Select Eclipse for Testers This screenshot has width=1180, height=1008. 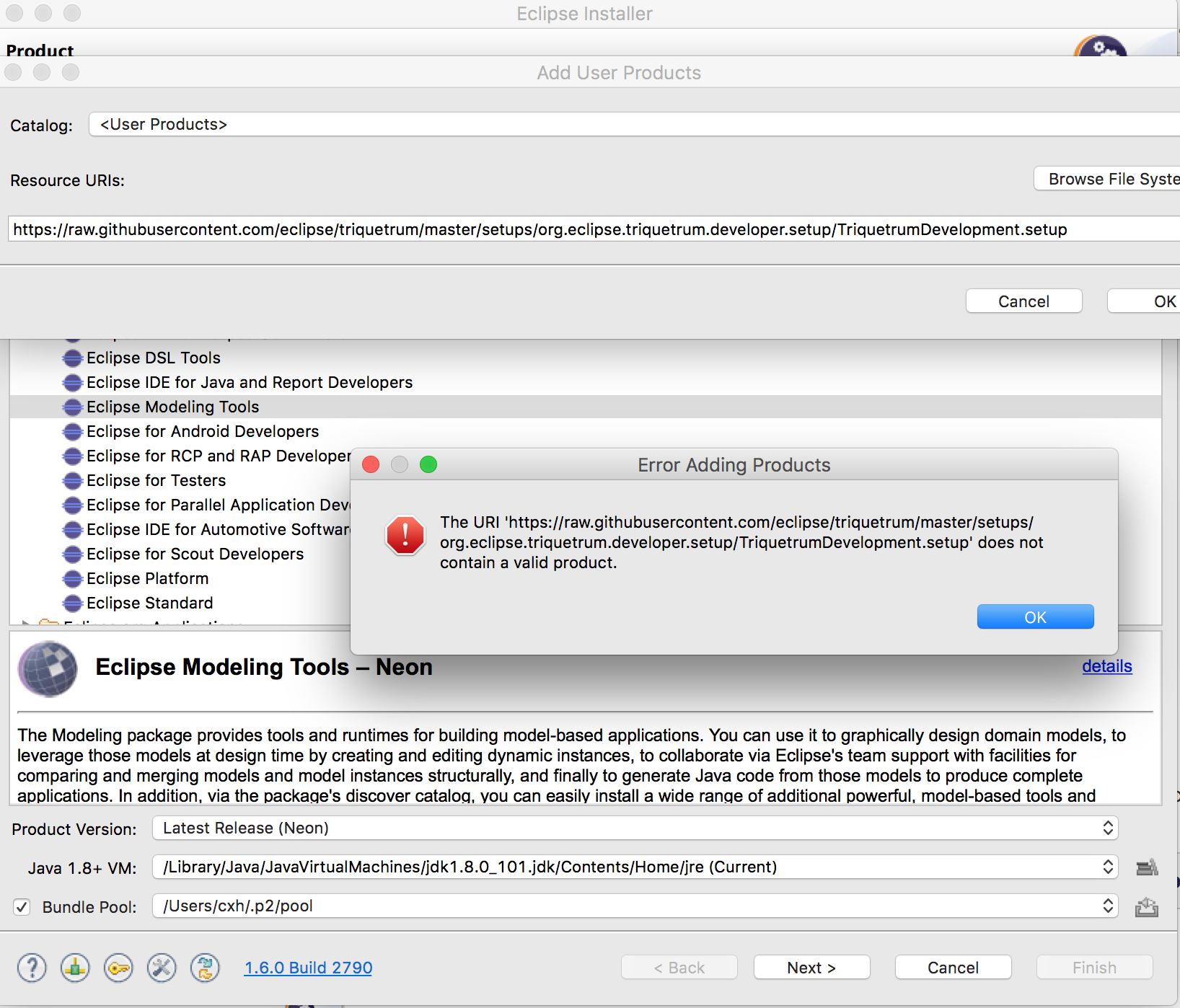[156, 480]
